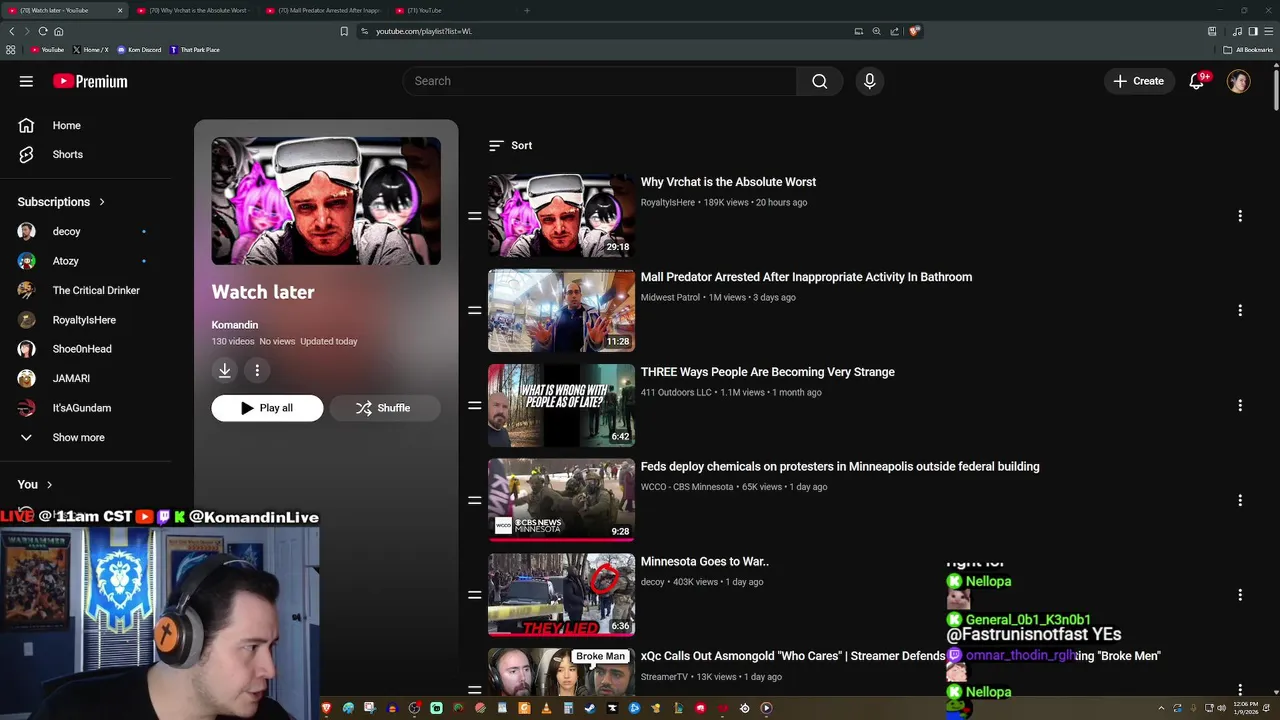The height and width of the screenshot is (720, 1280).
Task: Show hidden system tray icons
Action: coord(1161,708)
